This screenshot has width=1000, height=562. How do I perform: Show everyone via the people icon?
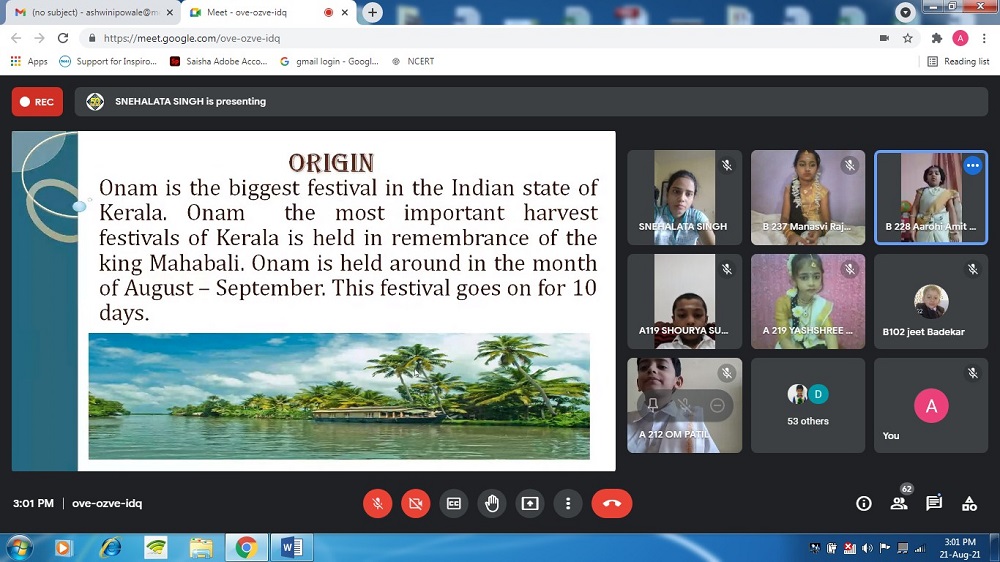pyautogui.click(x=899, y=504)
